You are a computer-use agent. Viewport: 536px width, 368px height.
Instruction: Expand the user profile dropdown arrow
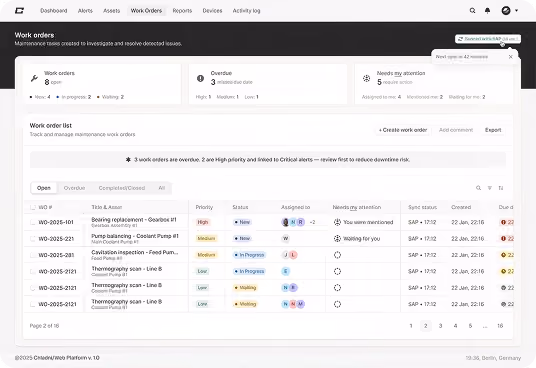point(517,11)
